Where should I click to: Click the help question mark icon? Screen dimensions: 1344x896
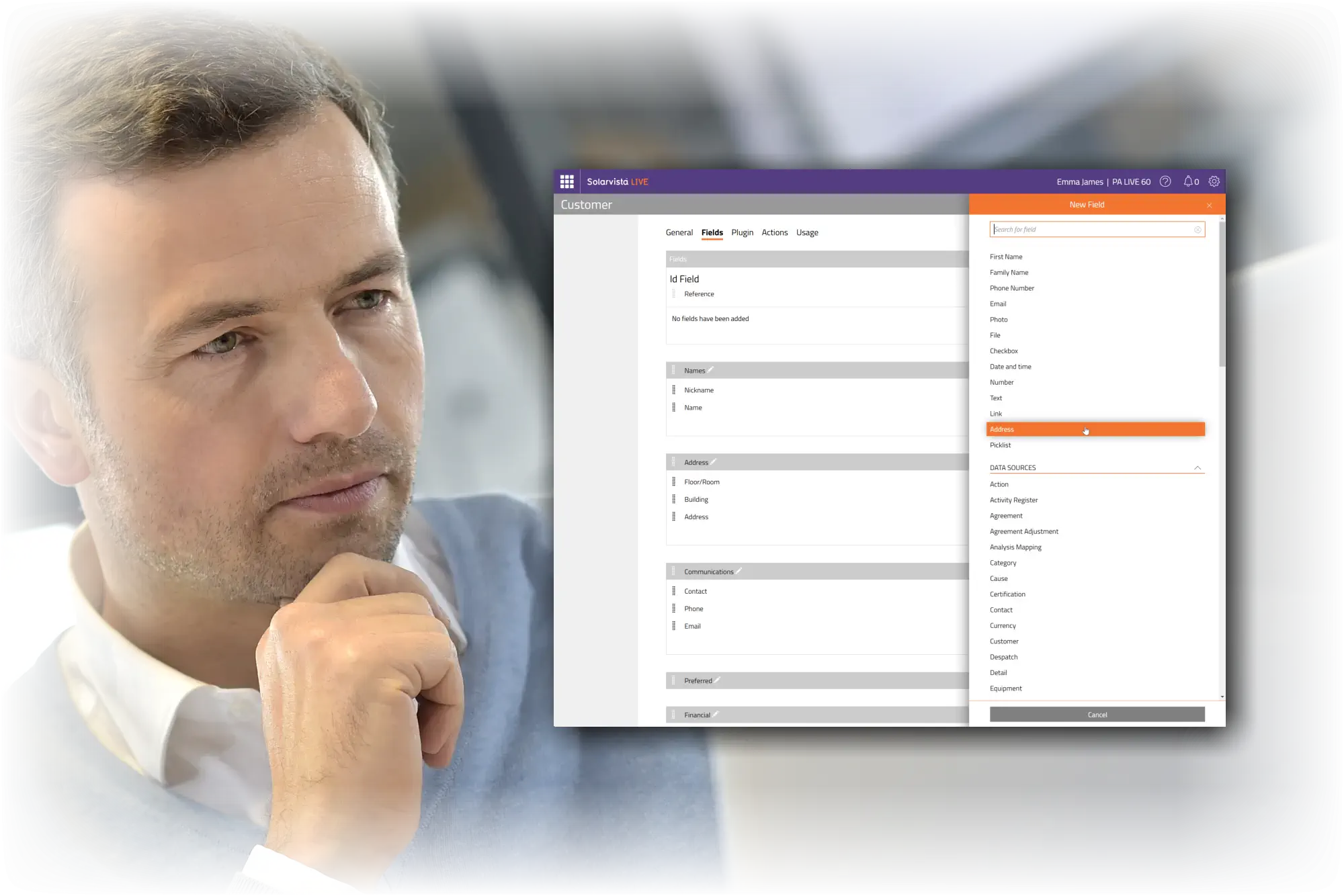(1165, 181)
